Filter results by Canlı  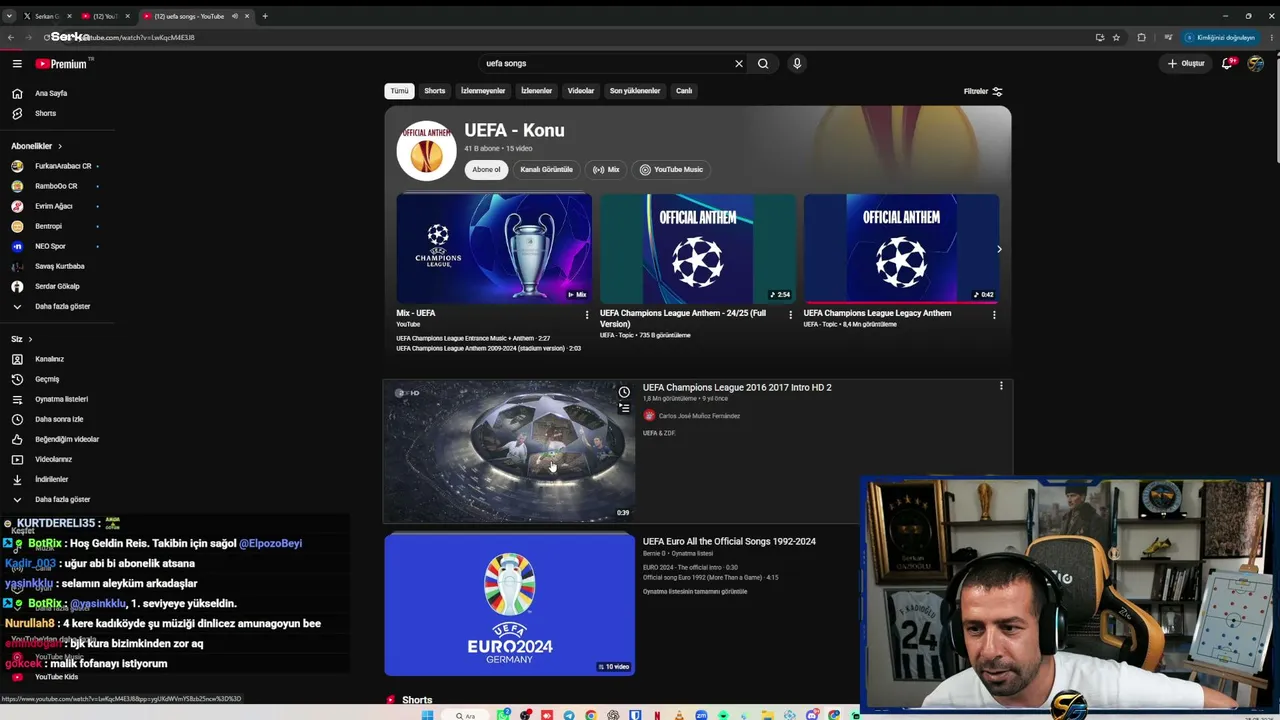[x=684, y=91]
